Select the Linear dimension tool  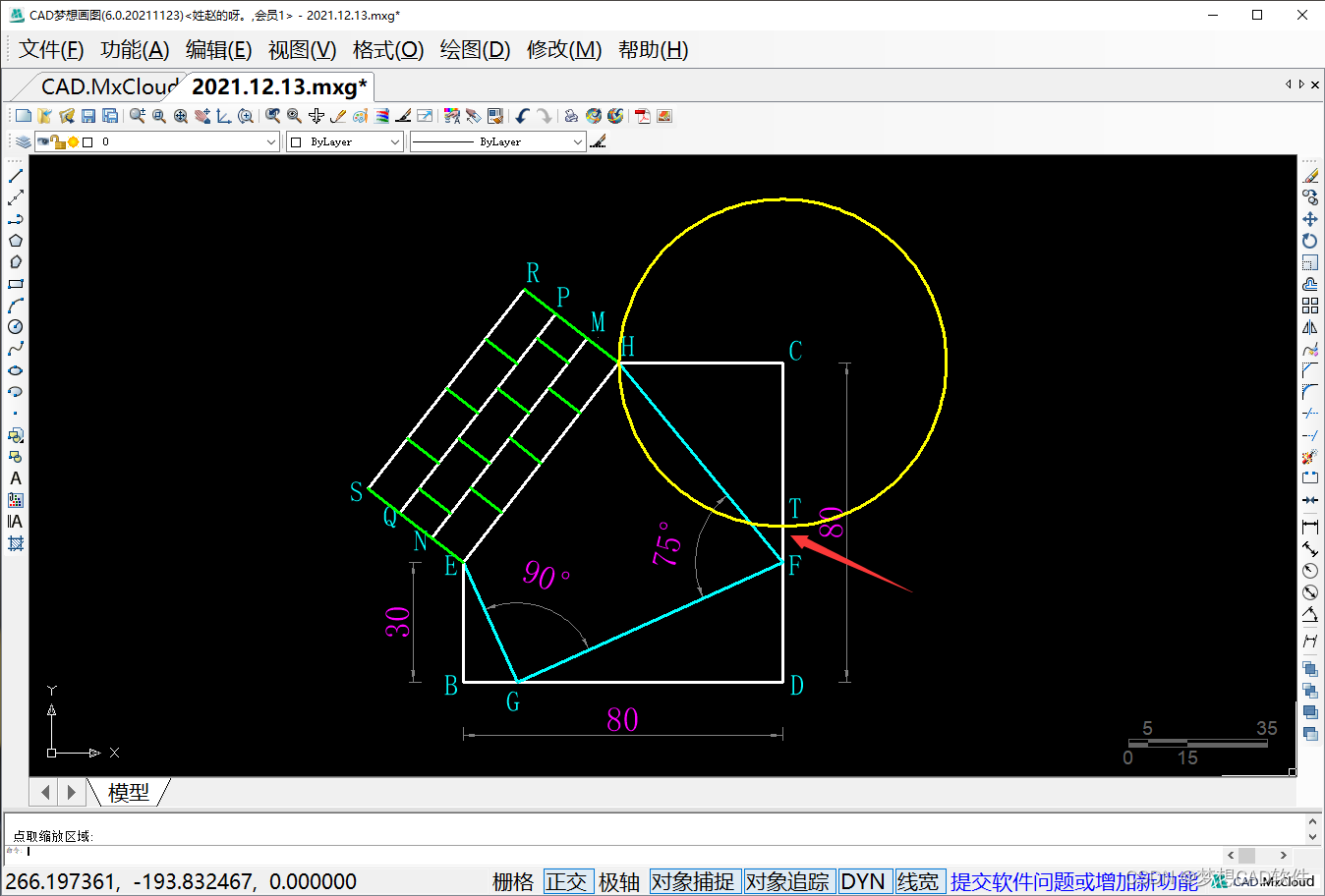coord(1310,528)
